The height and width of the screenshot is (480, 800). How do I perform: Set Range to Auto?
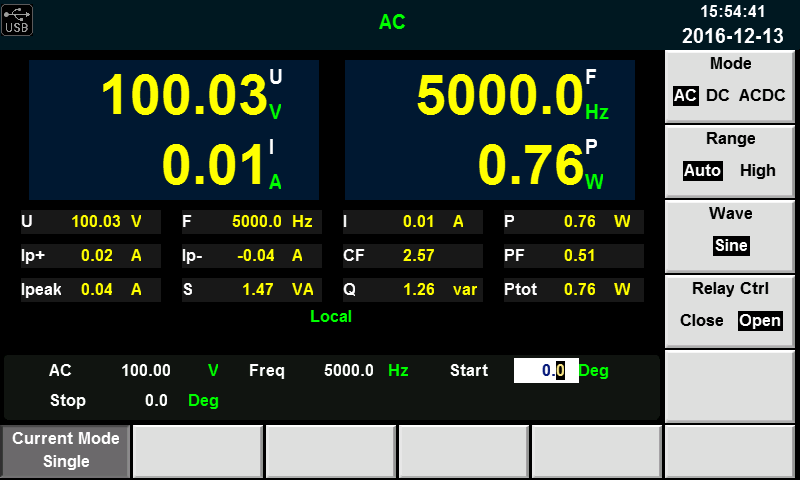[702, 170]
